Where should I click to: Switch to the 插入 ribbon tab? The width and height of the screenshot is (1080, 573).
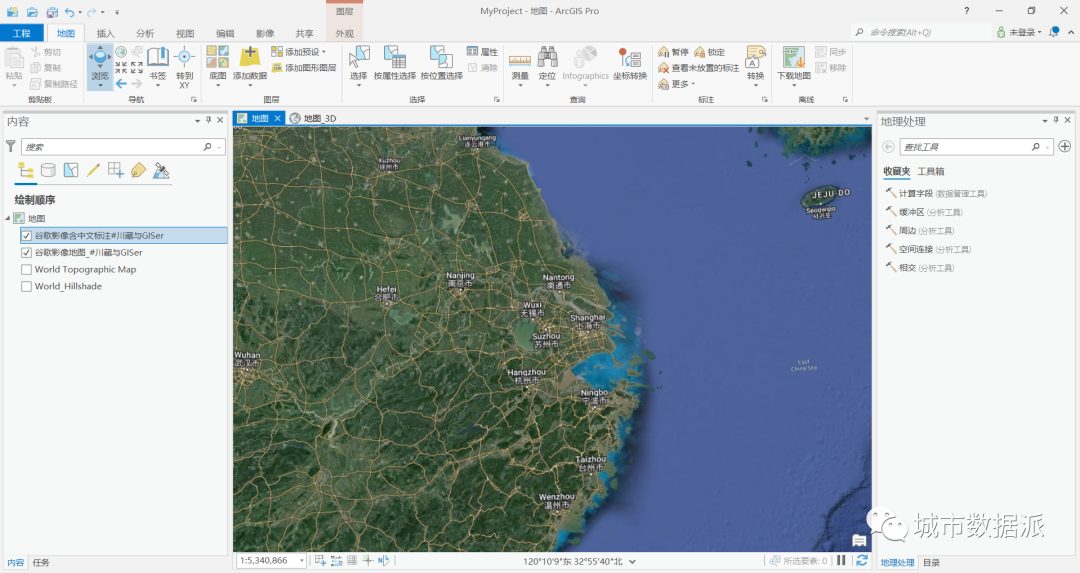[105, 33]
